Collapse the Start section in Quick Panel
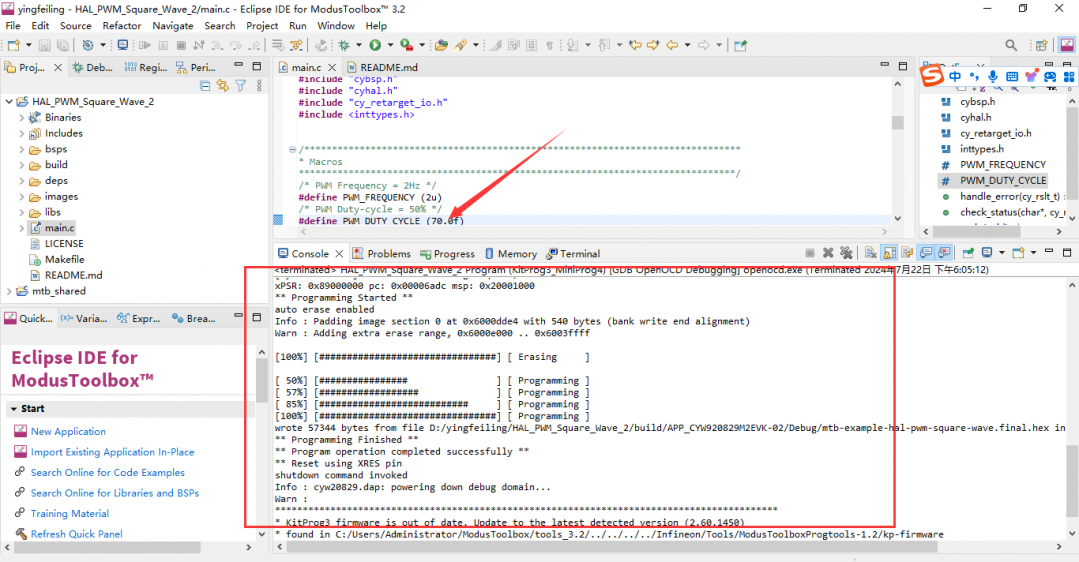 14,409
